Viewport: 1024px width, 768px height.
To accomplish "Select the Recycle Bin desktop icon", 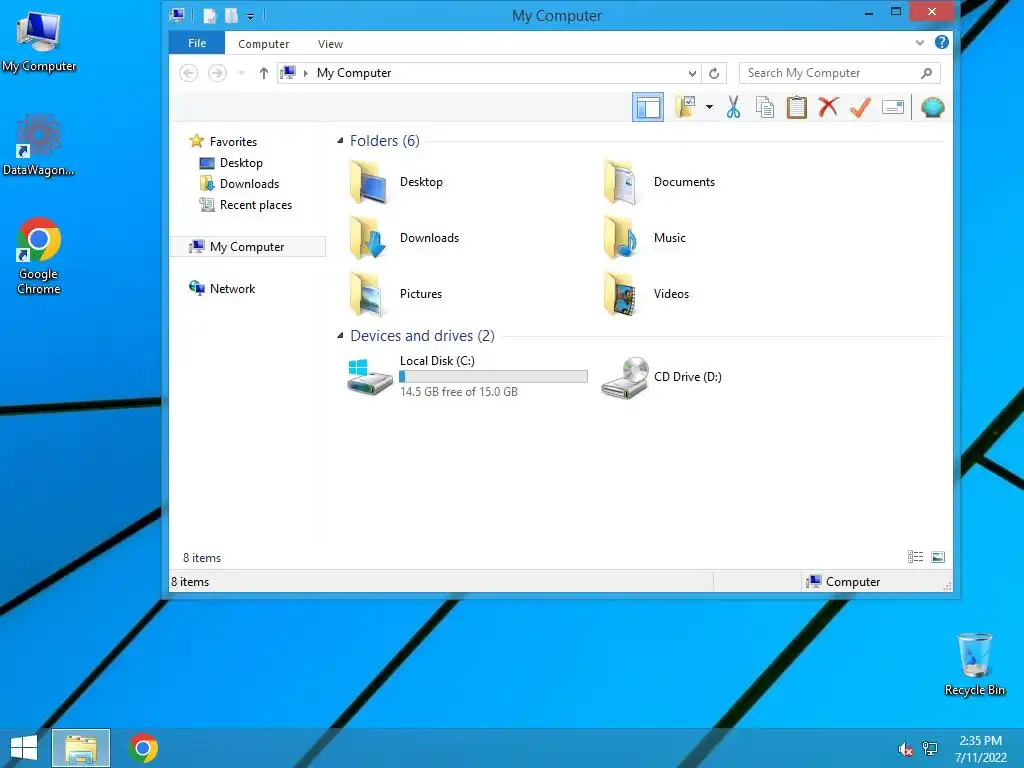I will pyautogui.click(x=974, y=664).
